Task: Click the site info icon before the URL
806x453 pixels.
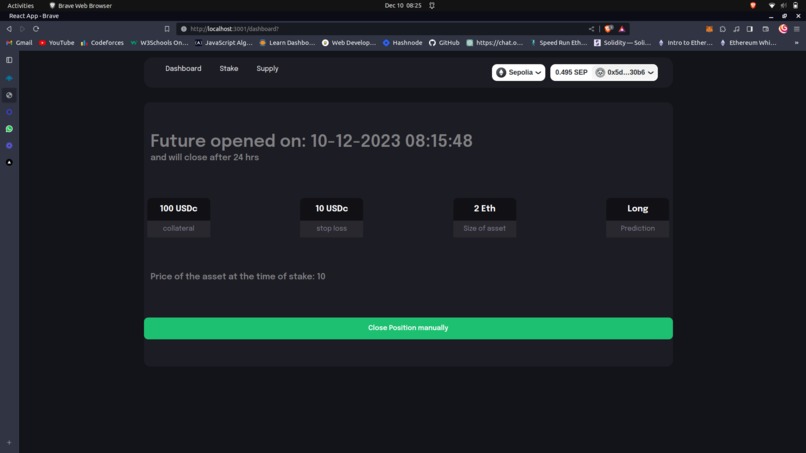Action: 184,29
